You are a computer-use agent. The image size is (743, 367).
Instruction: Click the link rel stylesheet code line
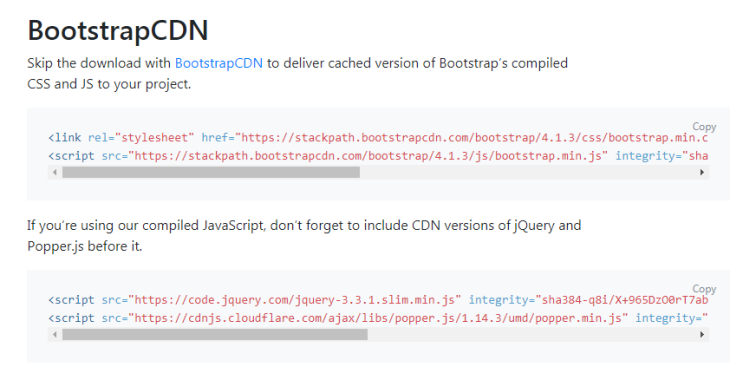[378, 138]
